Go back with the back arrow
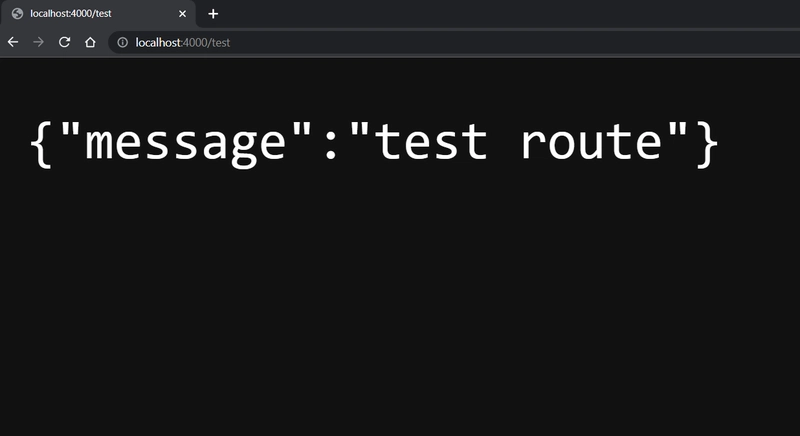Viewport: 800px width, 436px height. pos(13,42)
